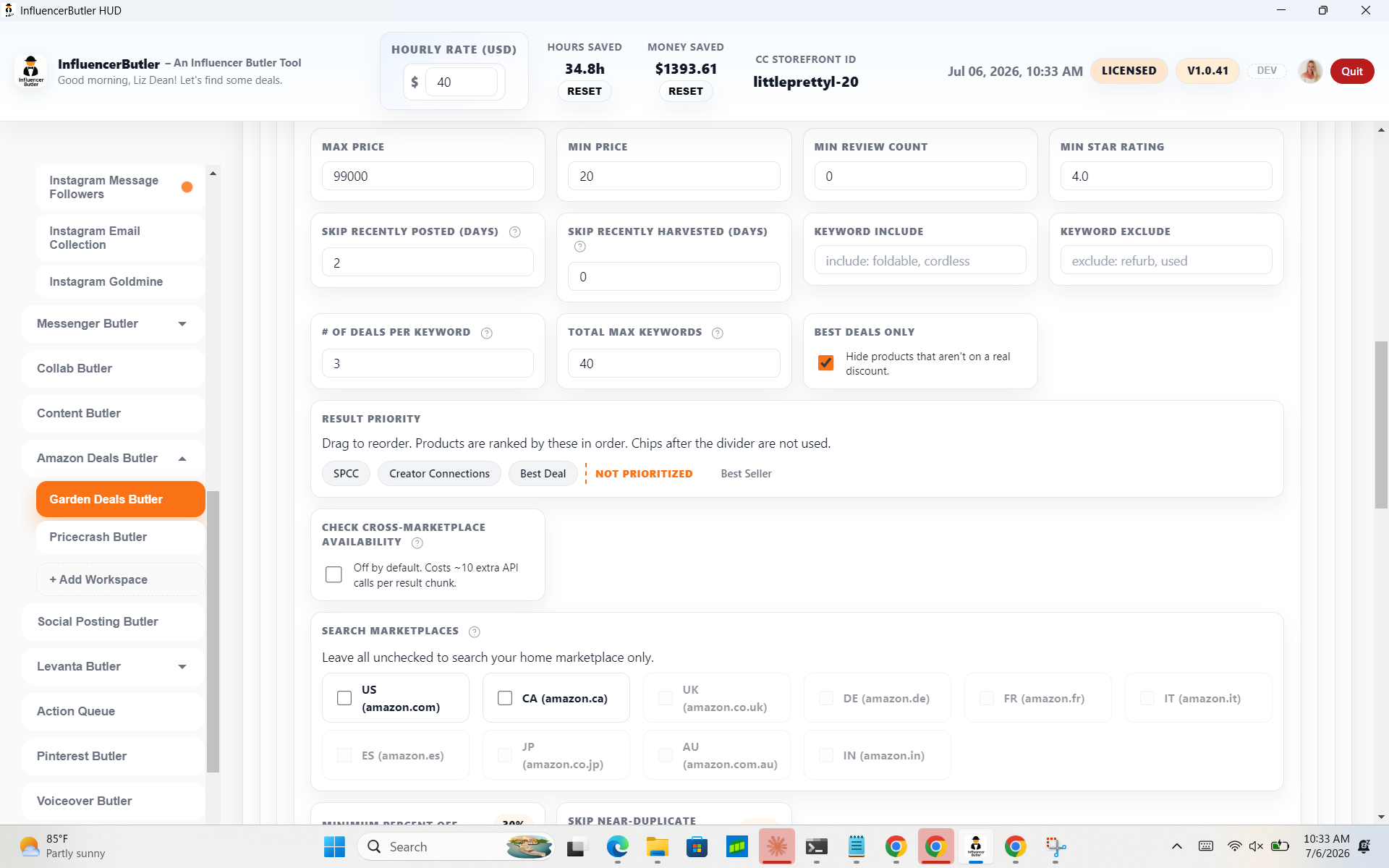Open Cross-Marketplace Availability help icon
1389x868 pixels.
tap(417, 542)
